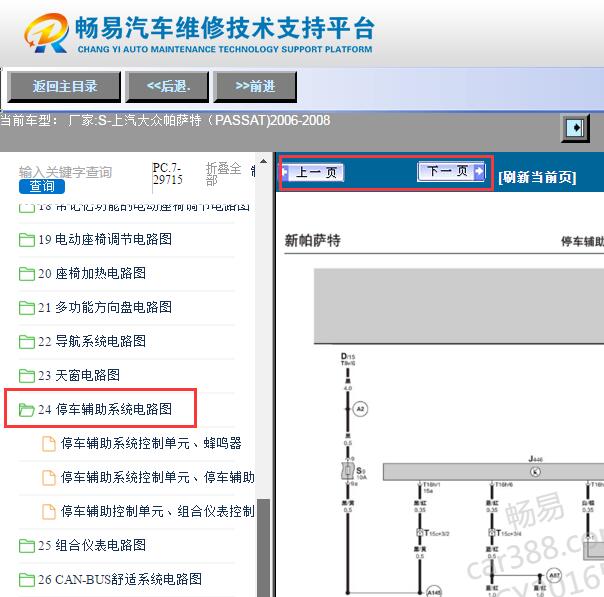Go forward with >>前进 button

click(x=255, y=86)
